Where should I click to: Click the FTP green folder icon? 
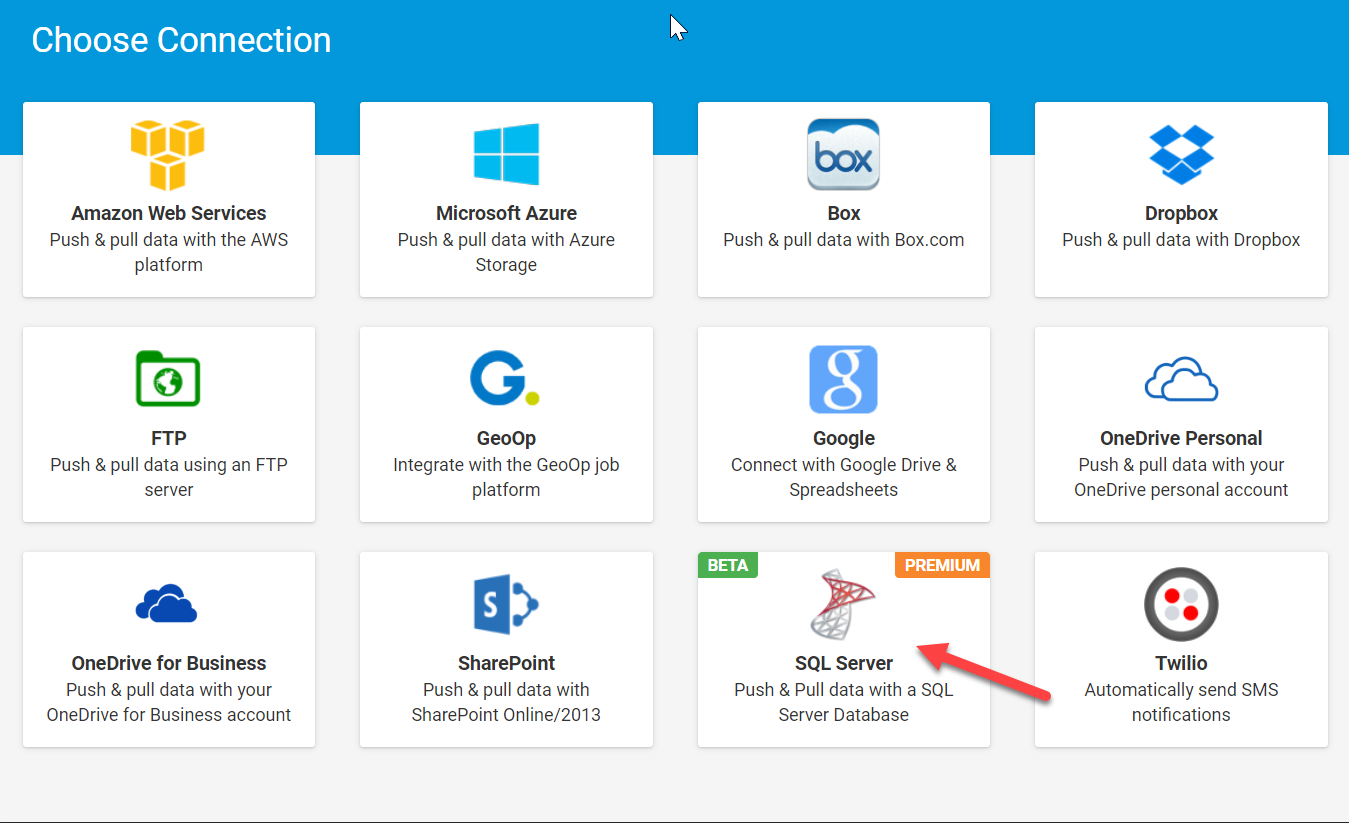pos(168,378)
